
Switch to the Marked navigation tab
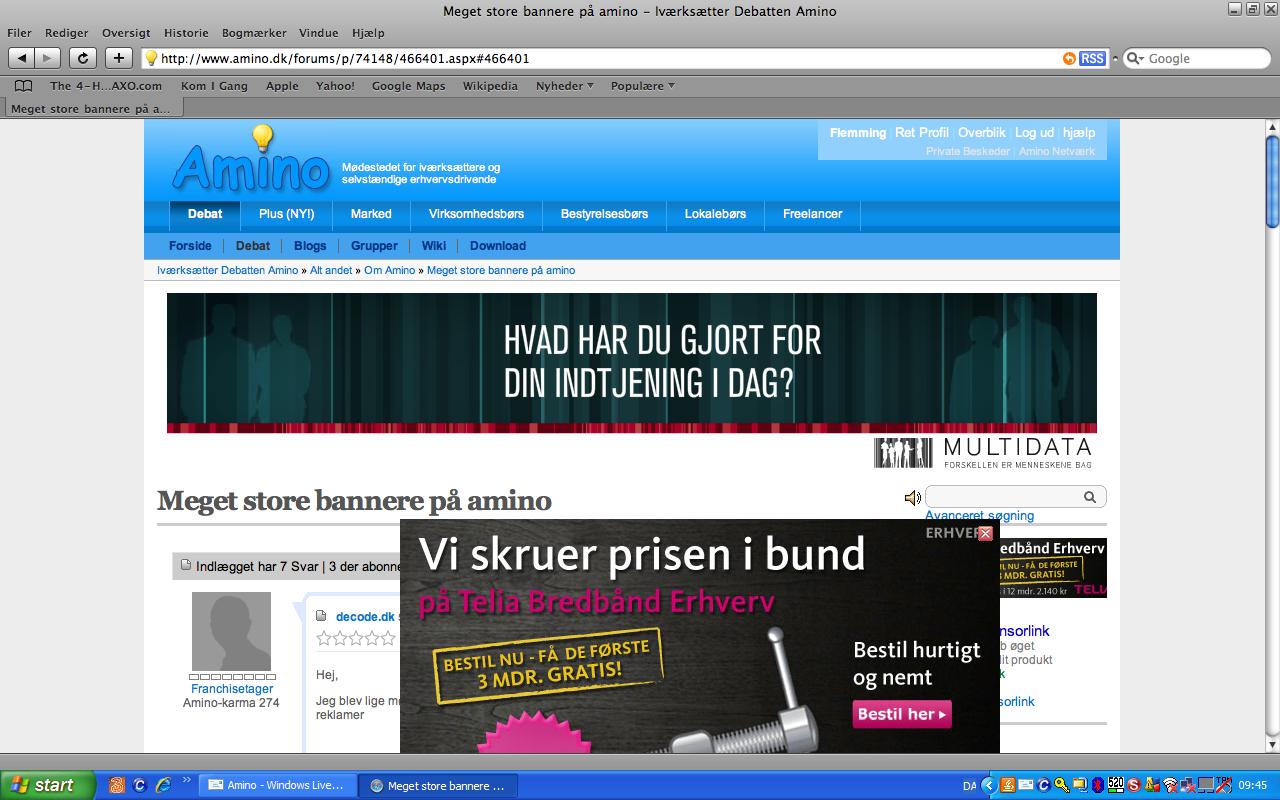point(371,214)
